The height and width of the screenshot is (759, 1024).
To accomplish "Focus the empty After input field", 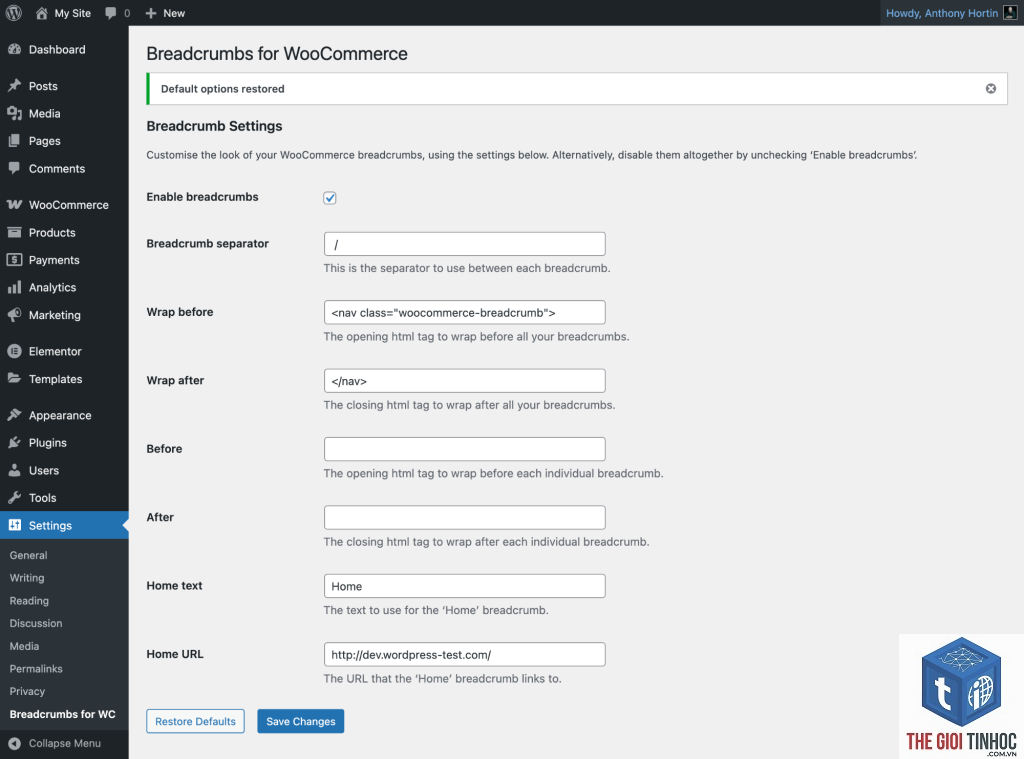I will 464,517.
